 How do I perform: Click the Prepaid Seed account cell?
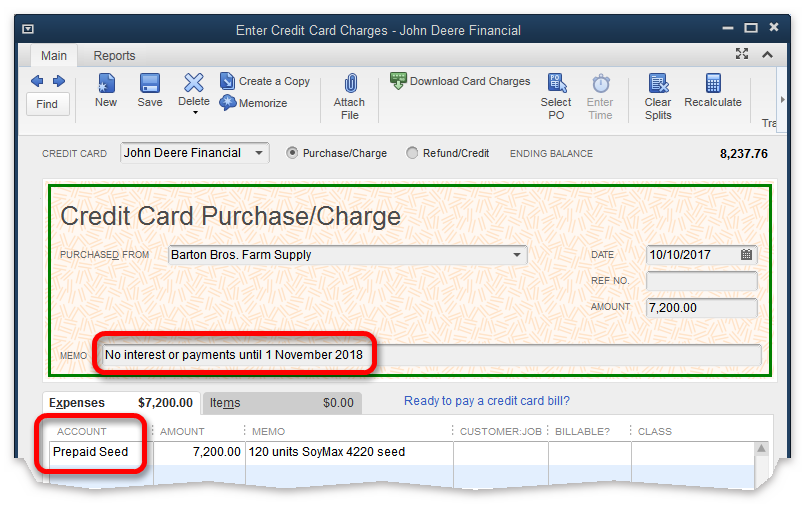(x=101, y=452)
